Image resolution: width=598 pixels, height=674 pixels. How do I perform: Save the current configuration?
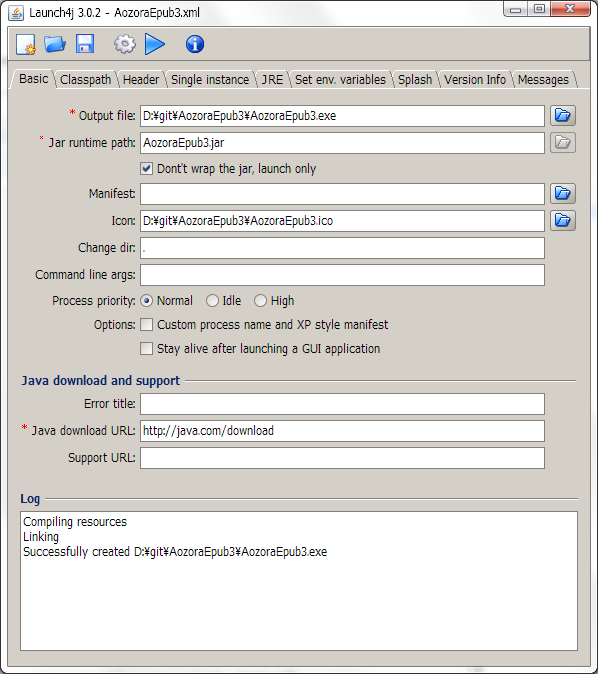(85, 44)
